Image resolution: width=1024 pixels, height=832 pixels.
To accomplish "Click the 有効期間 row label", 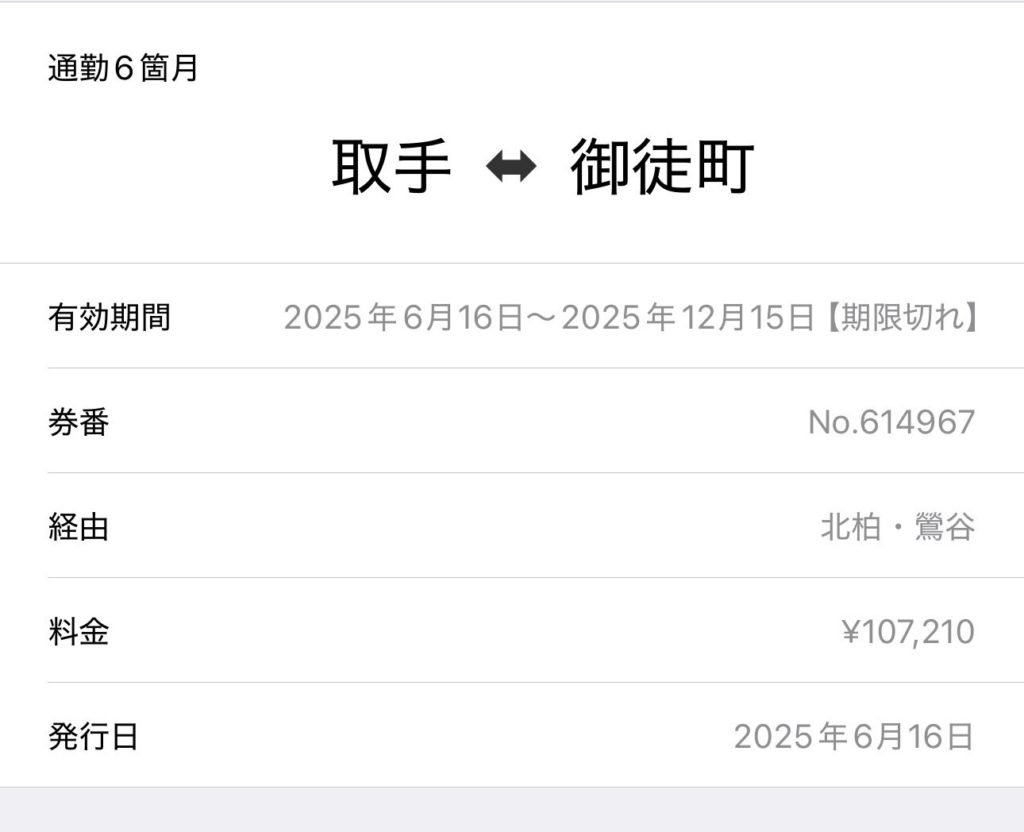I will [109, 318].
